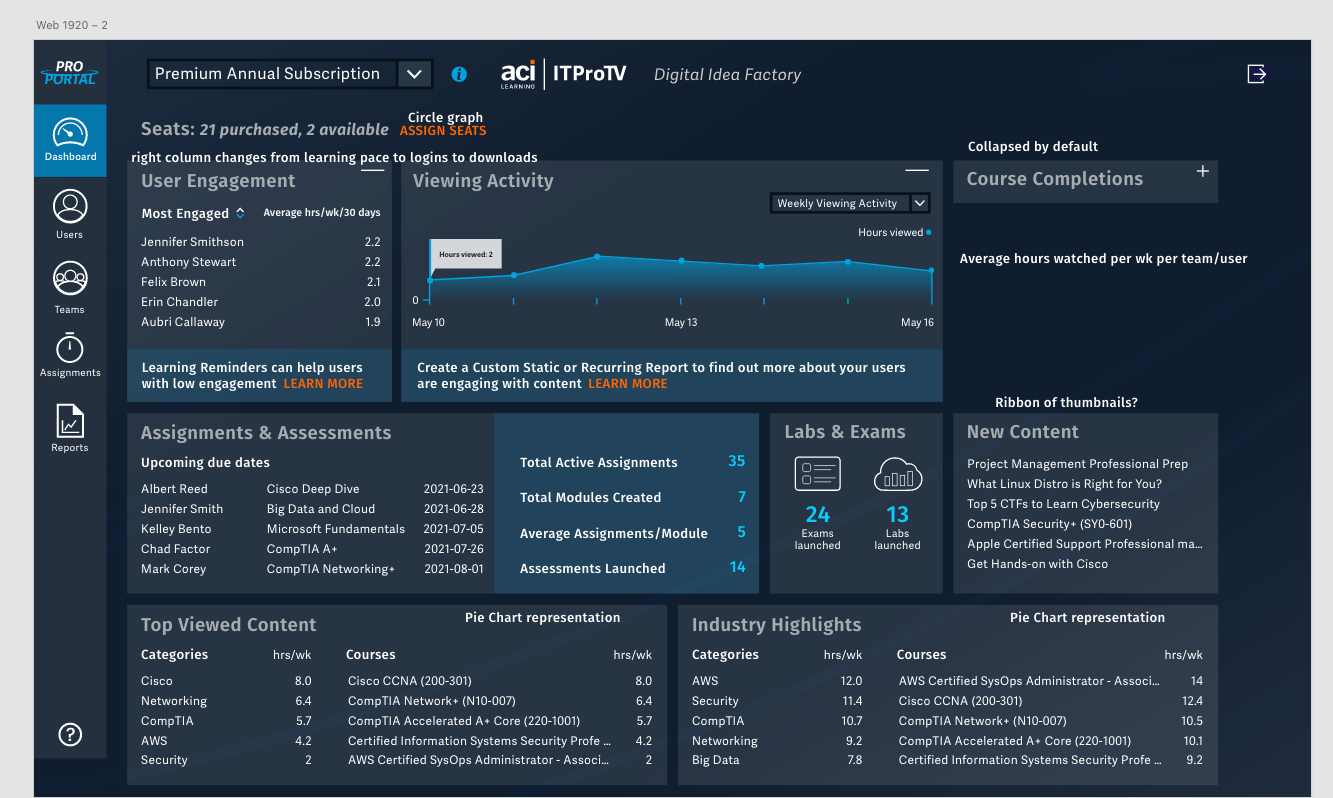
Task: Select the Reports menu label
Action: [70, 448]
